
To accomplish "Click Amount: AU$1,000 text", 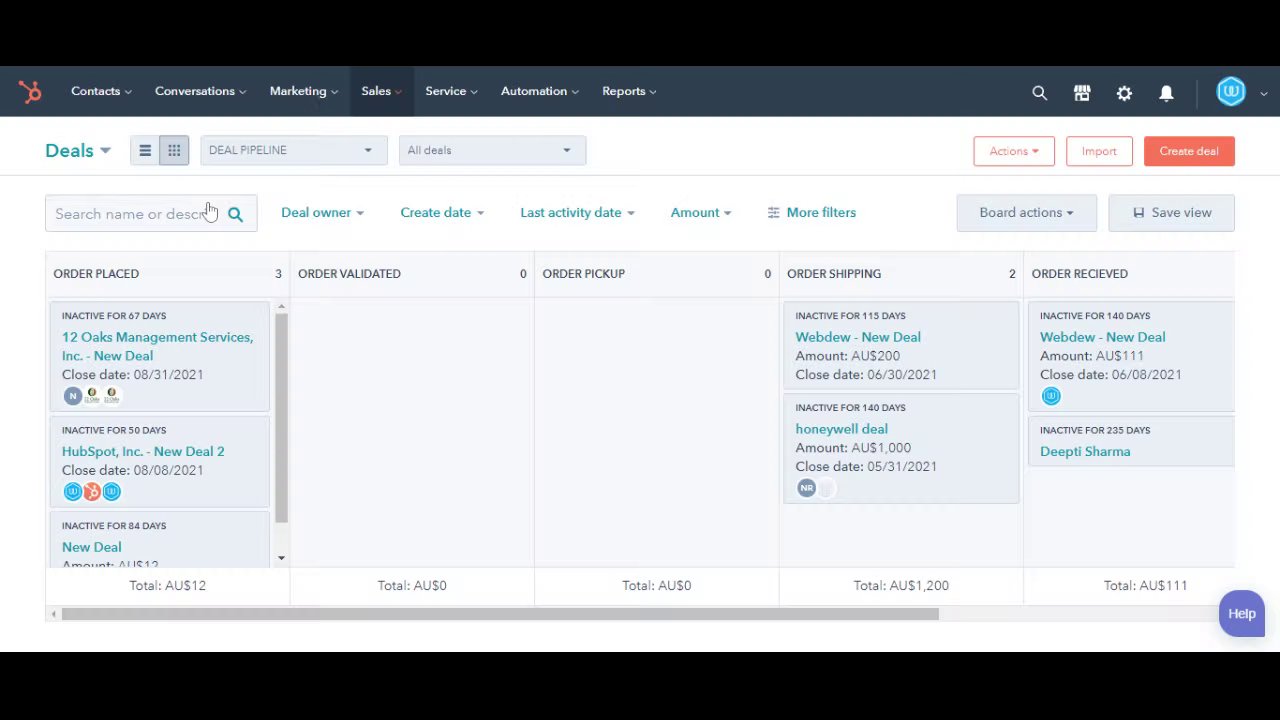I will pyautogui.click(x=853, y=448).
